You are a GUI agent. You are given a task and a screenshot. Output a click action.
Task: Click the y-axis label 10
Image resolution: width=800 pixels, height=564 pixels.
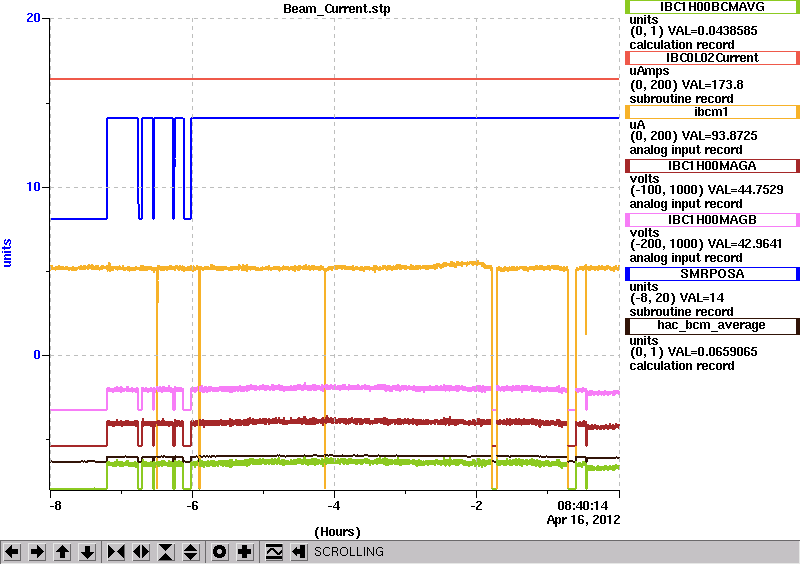click(x=33, y=187)
